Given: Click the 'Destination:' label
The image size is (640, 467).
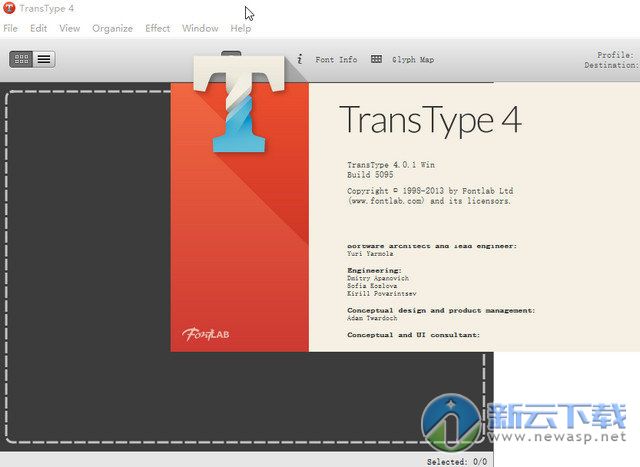Looking at the screenshot, I should coord(610,65).
